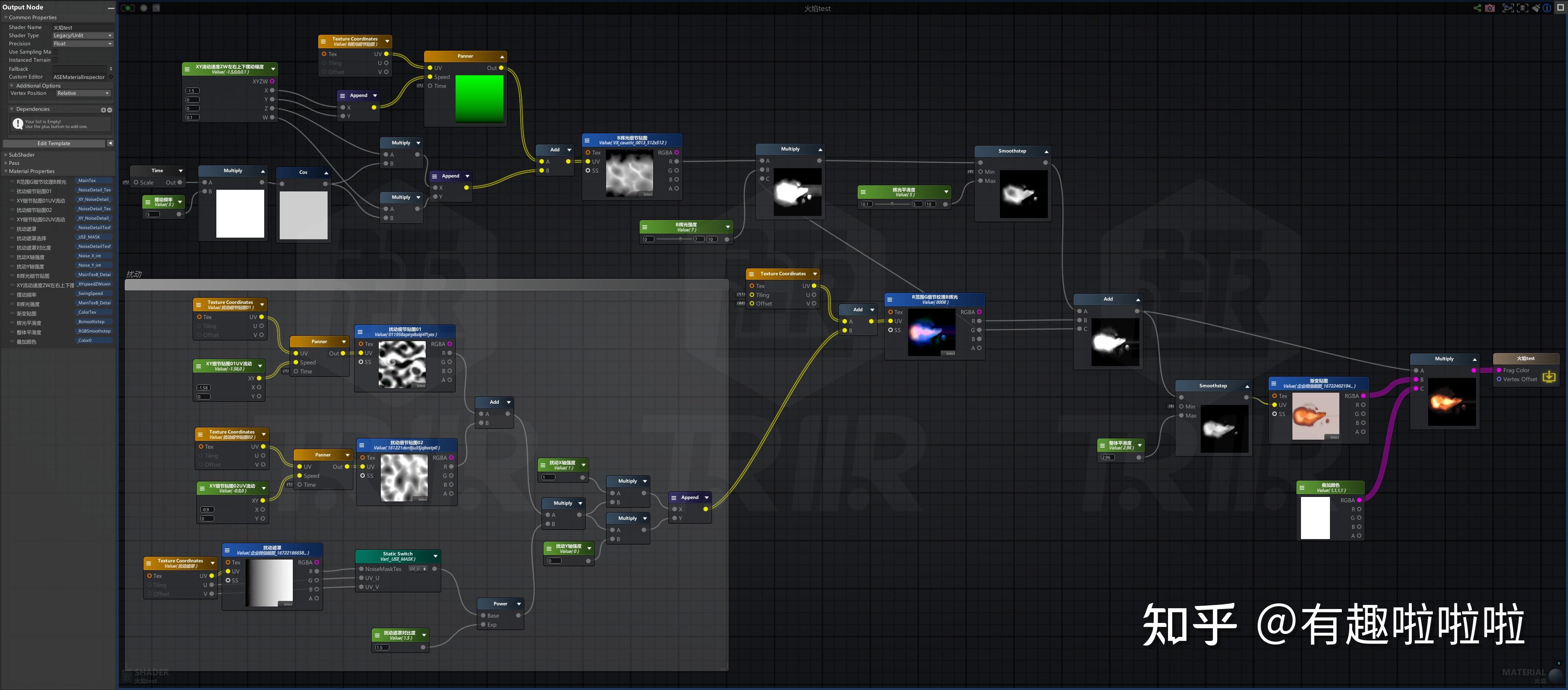
Task: Click the white color swatch in Color0 node
Action: pyautogui.click(x=1315, y=518)
